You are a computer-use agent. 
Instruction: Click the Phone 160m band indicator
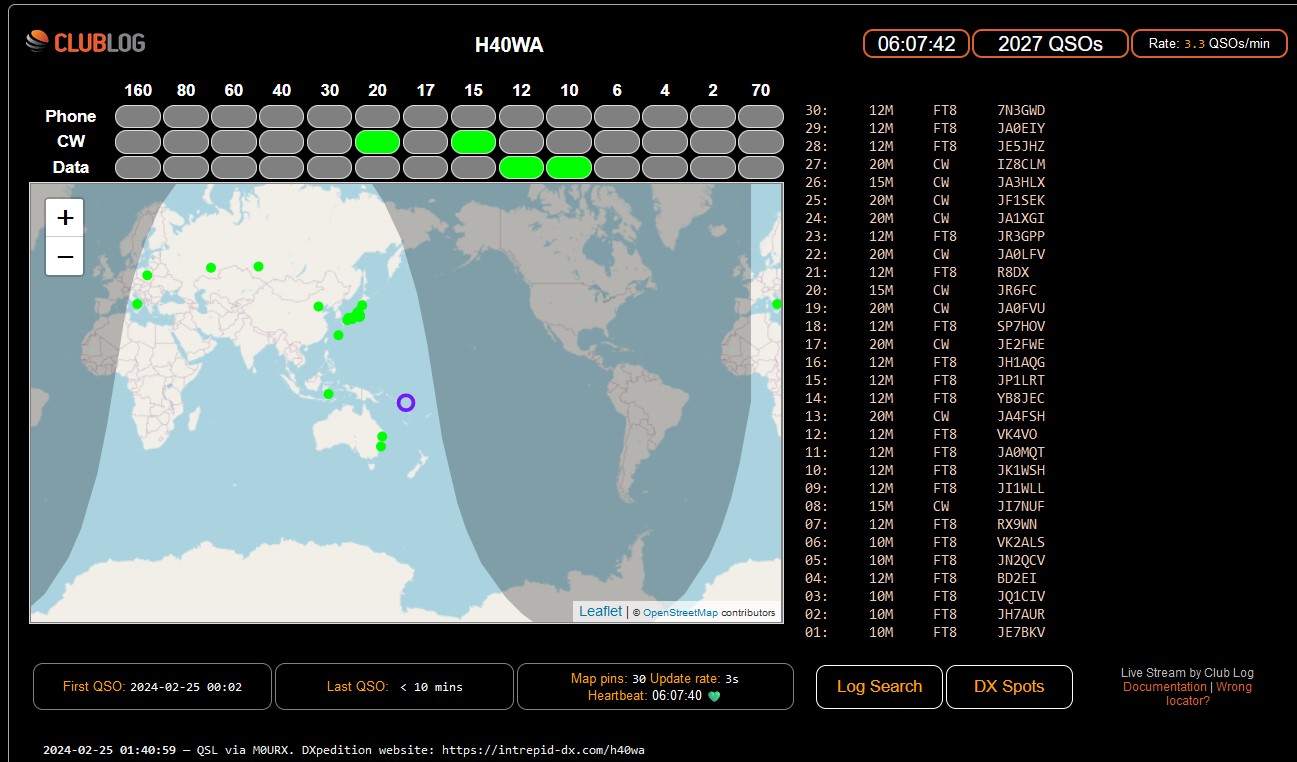138,116
